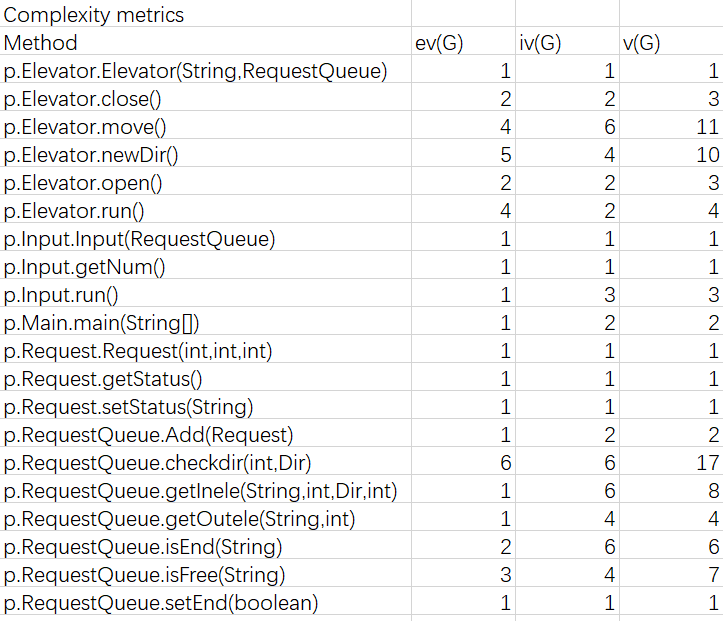Select the ev(G) column header cell

439,43
